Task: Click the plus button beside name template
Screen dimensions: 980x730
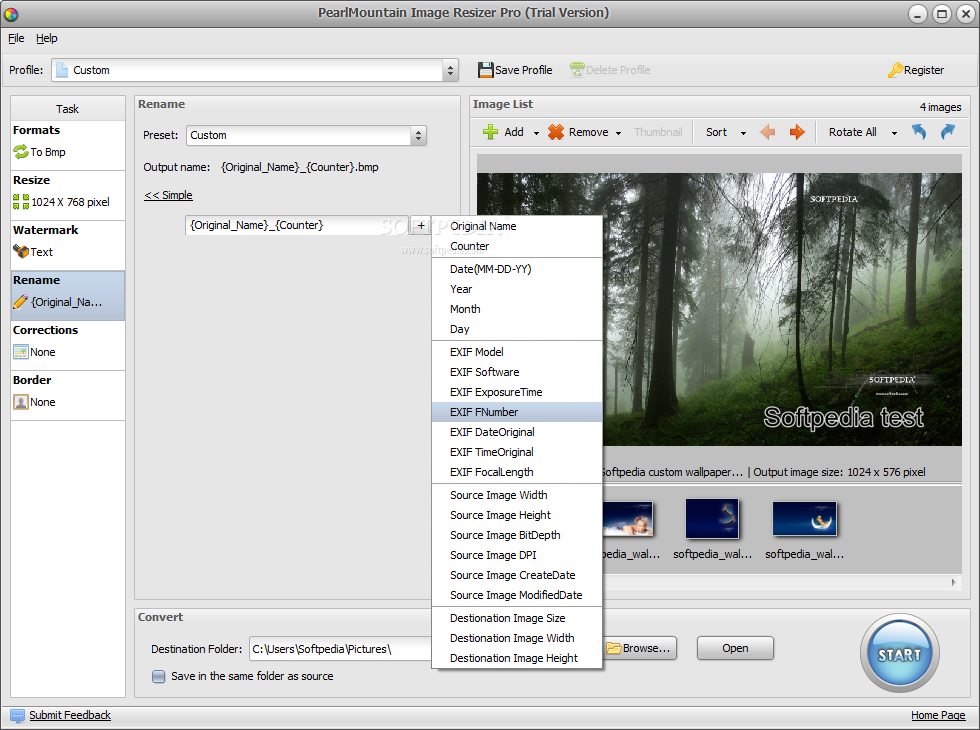Action: (x=421, y=226)
